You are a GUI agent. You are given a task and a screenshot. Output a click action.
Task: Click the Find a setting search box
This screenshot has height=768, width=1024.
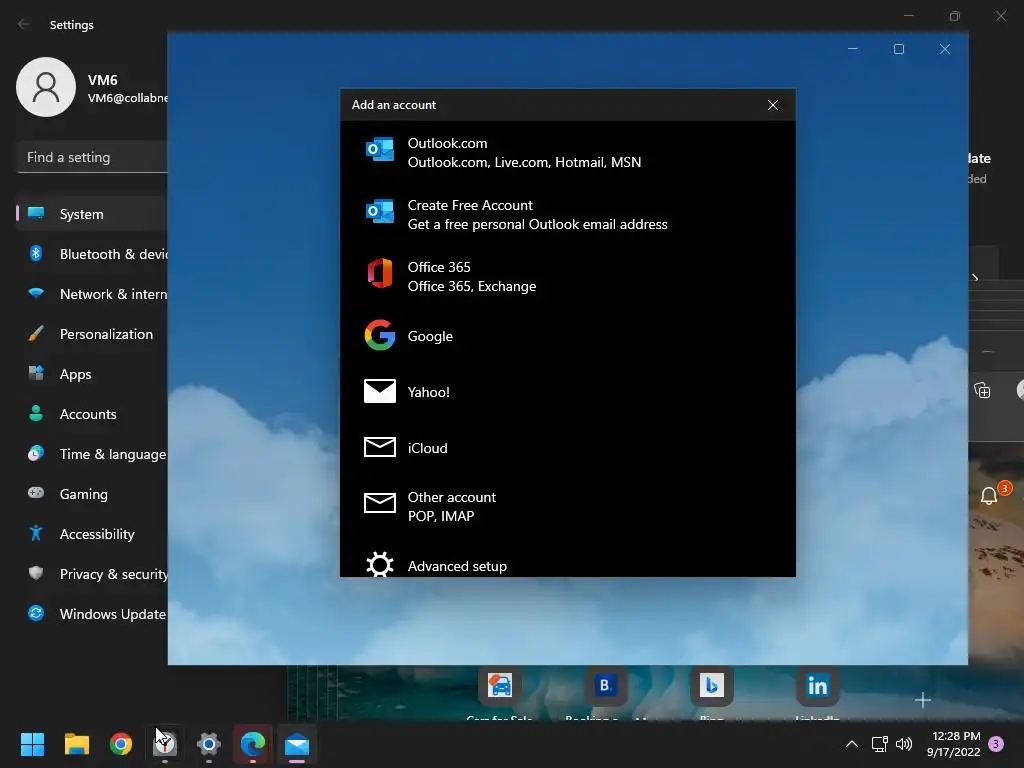[x=92, y=157]
